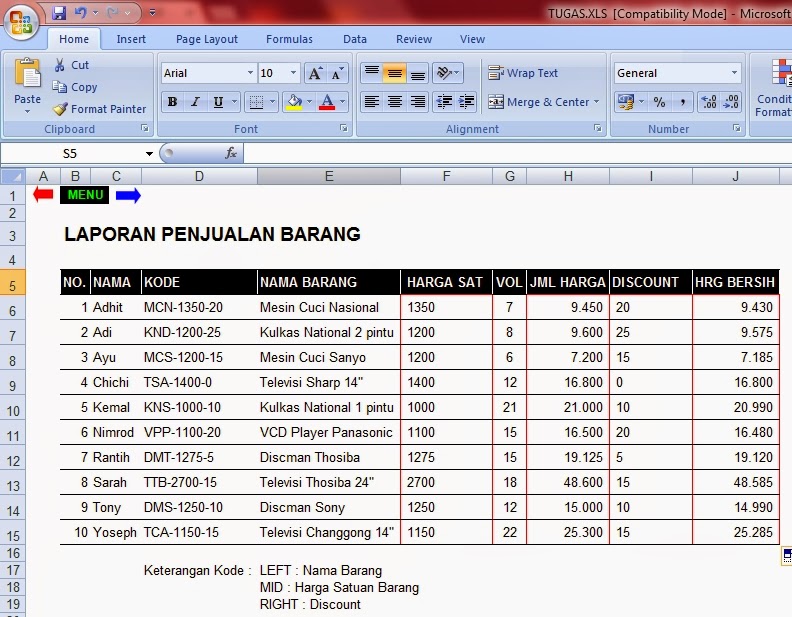This screenshot has height=617, width=792.
Task: Apply Percent Style
Action: [x=659, y=102]
